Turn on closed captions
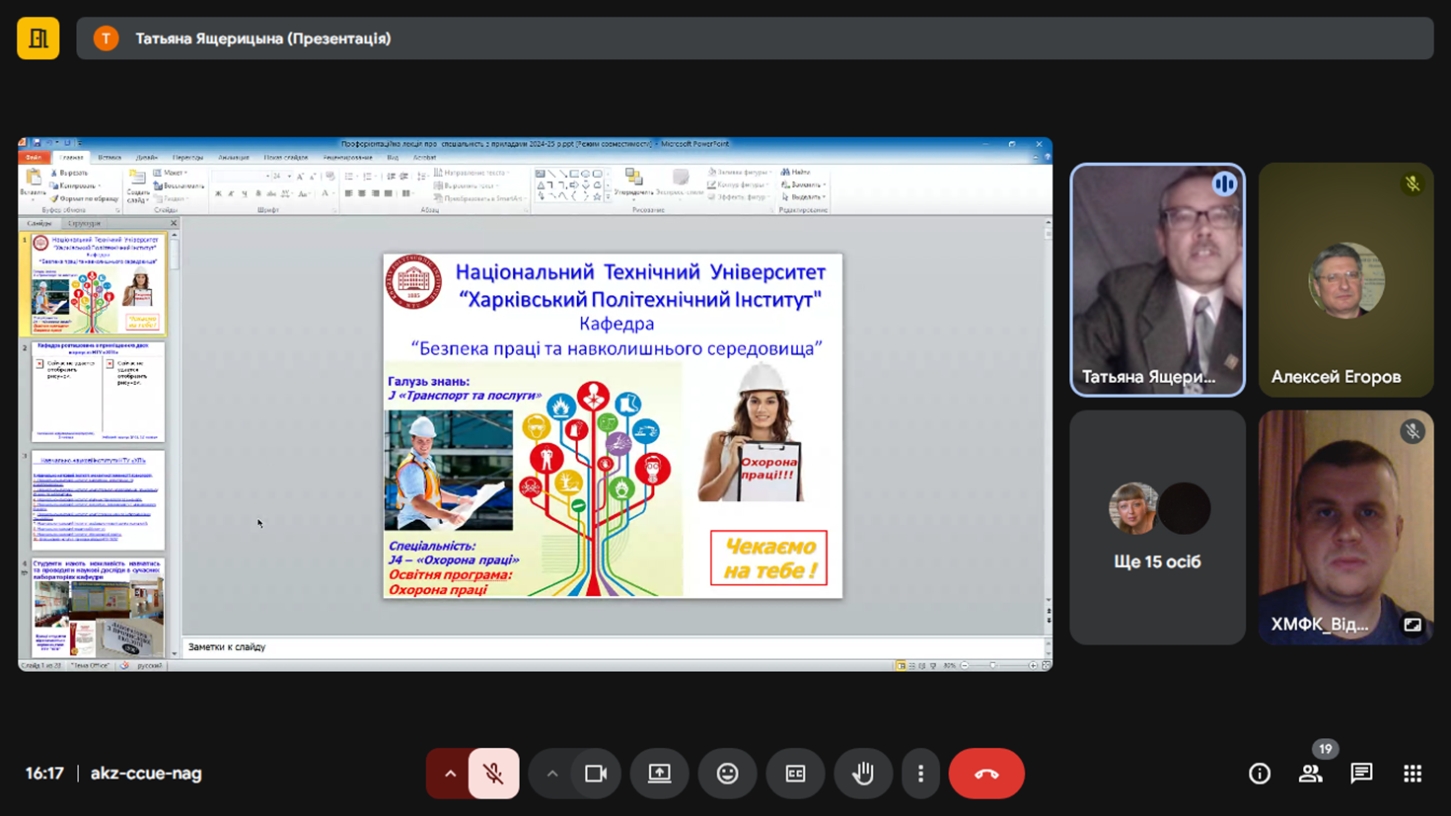This screenshot has height=816, width=1451. (795, 774)
